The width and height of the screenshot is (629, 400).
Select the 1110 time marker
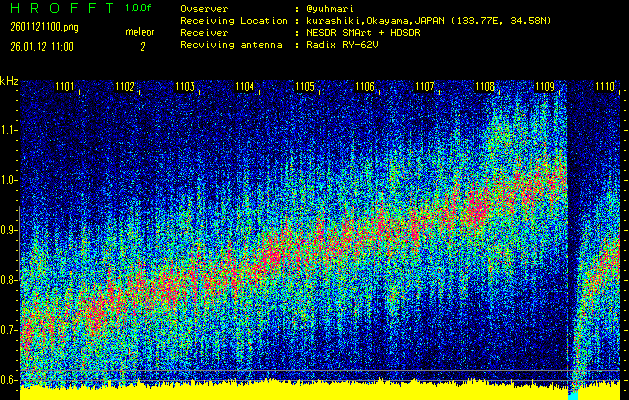pos(605,87)
